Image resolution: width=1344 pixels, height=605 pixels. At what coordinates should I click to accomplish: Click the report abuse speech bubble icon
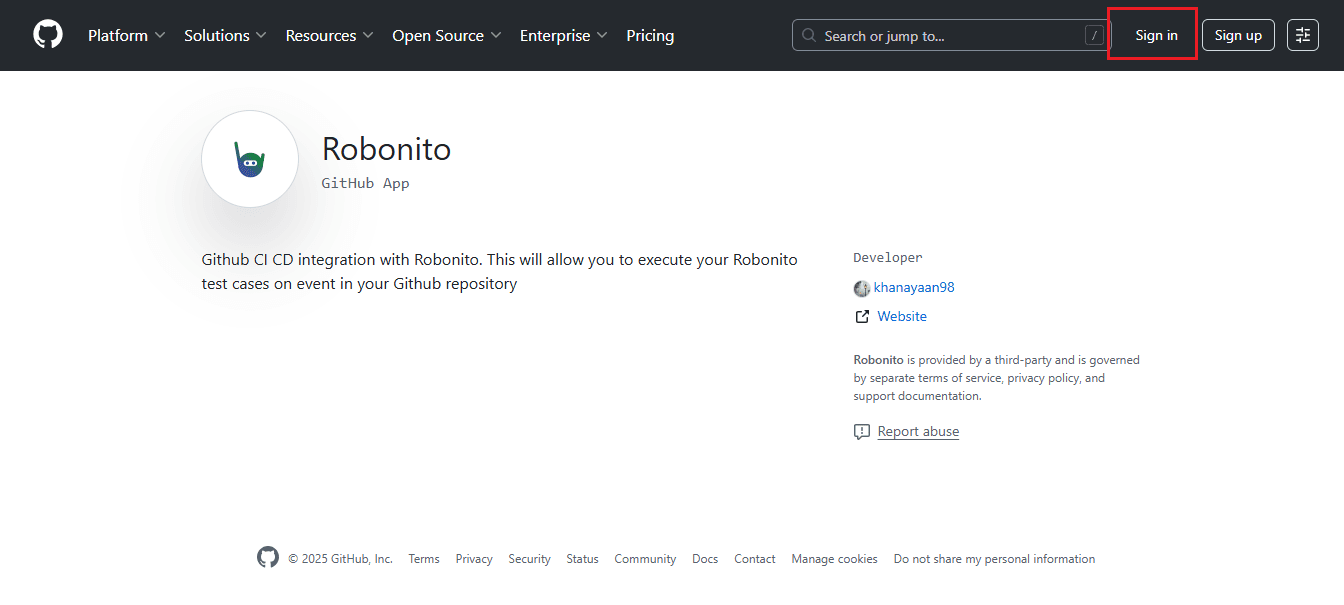point(862,432)
